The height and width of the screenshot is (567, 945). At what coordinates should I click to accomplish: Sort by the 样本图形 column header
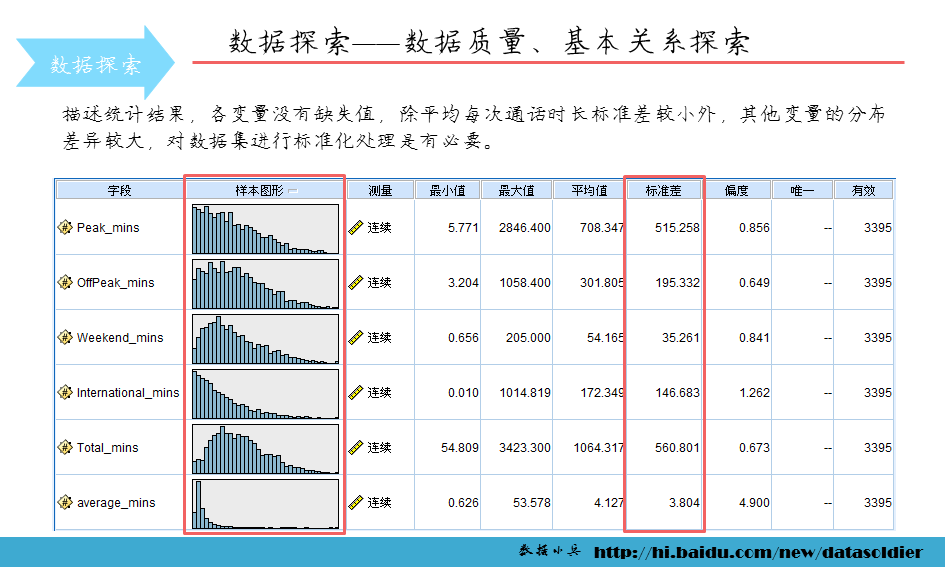265,190
